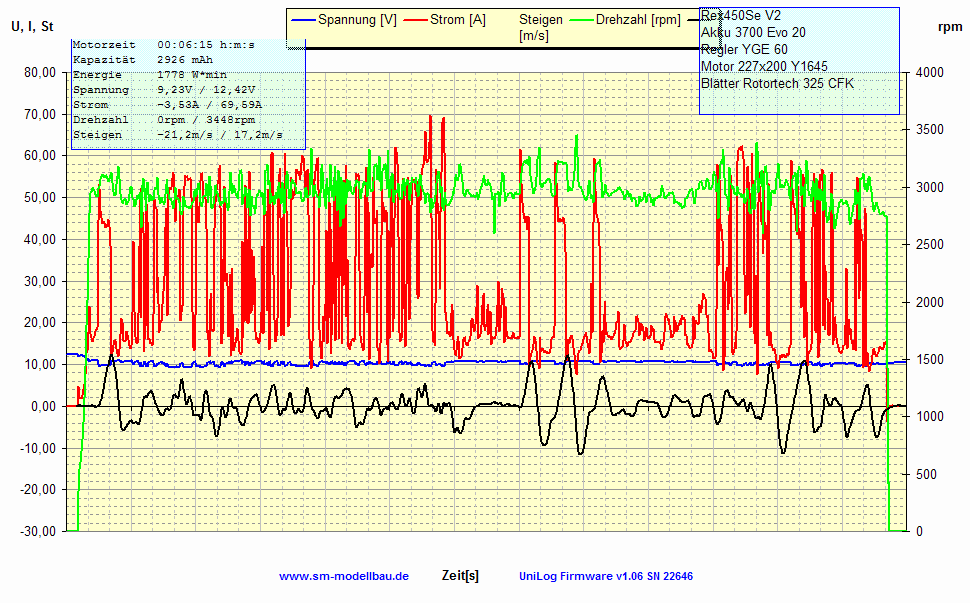The image size is (970, 603).
Task: Select the Kapazität 2926 mAh row
Action: pyautogui.click(x=143, y=60)
